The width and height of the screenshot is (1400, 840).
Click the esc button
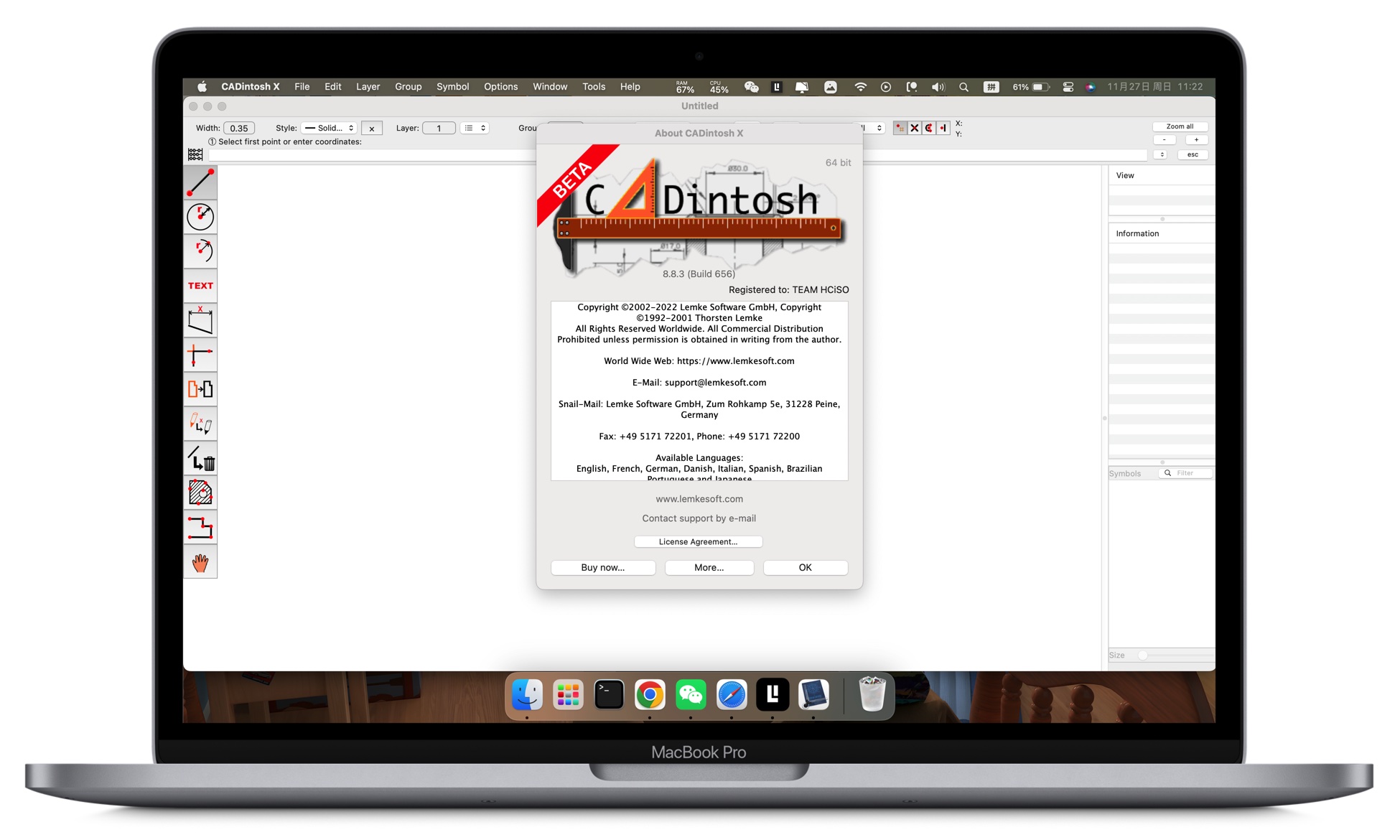(x=1192, y=154)
